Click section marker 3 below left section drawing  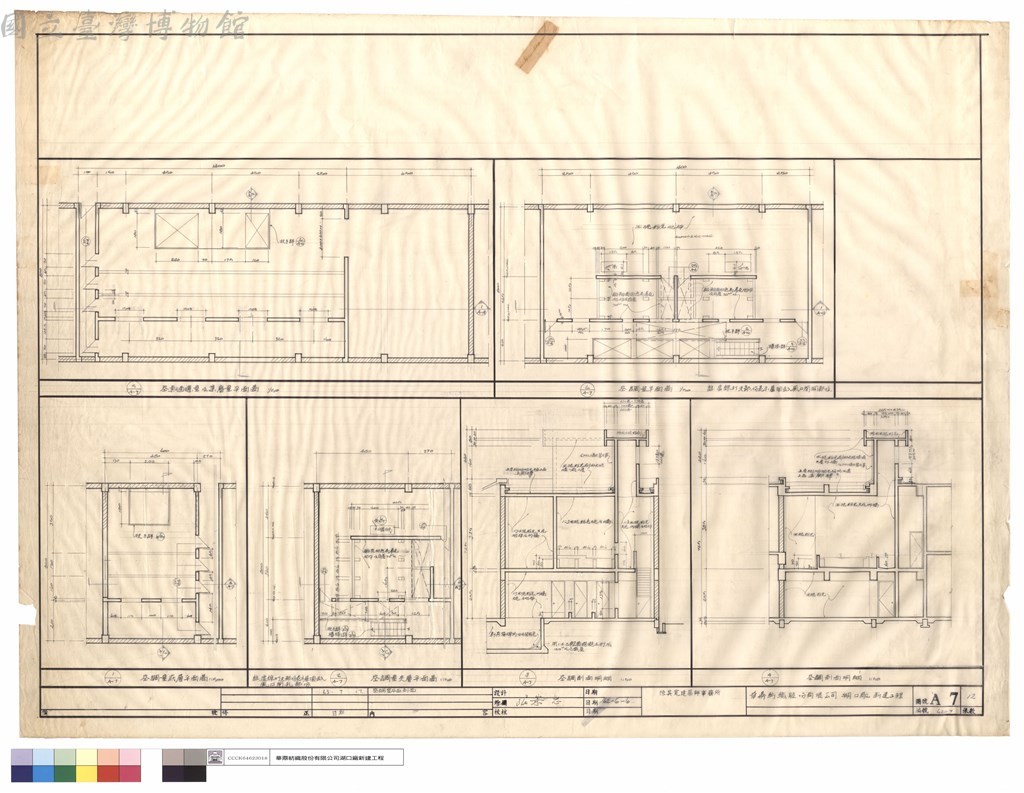point(526,677)
